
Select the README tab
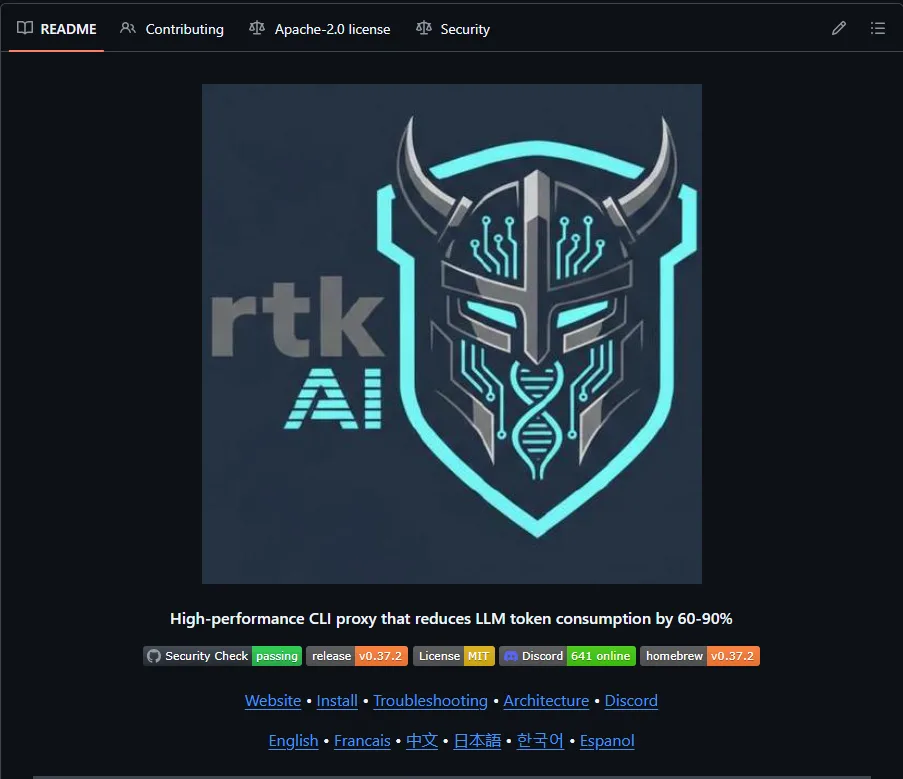tap(57, 29)
